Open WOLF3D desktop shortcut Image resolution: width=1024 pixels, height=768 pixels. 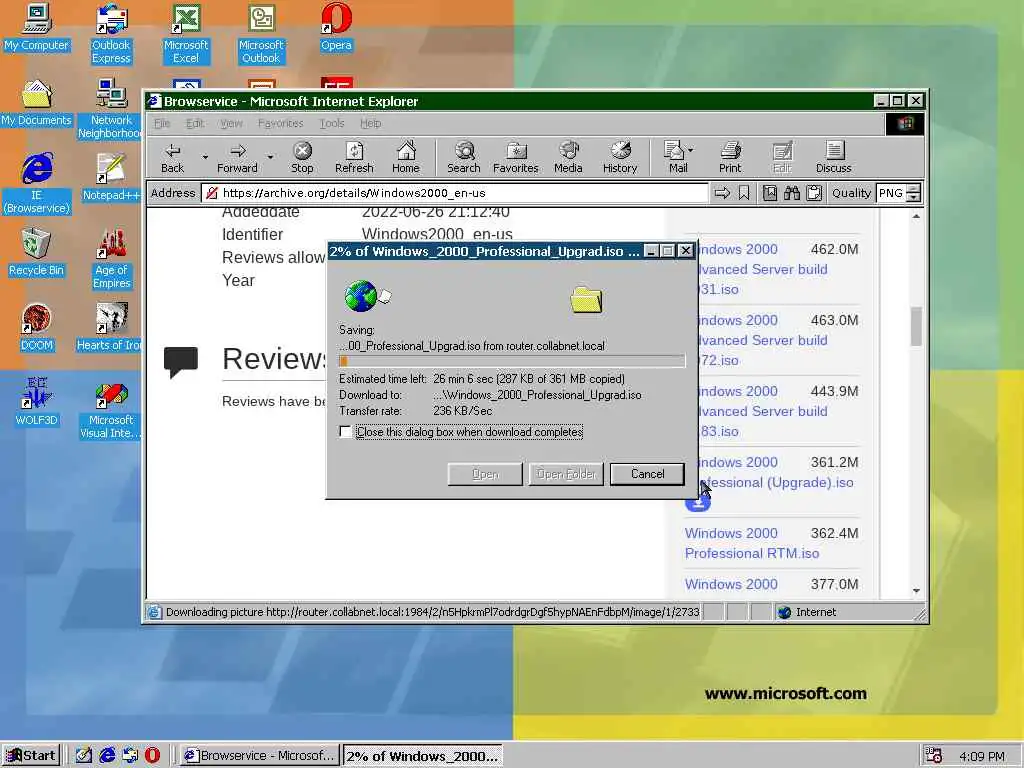37,402
